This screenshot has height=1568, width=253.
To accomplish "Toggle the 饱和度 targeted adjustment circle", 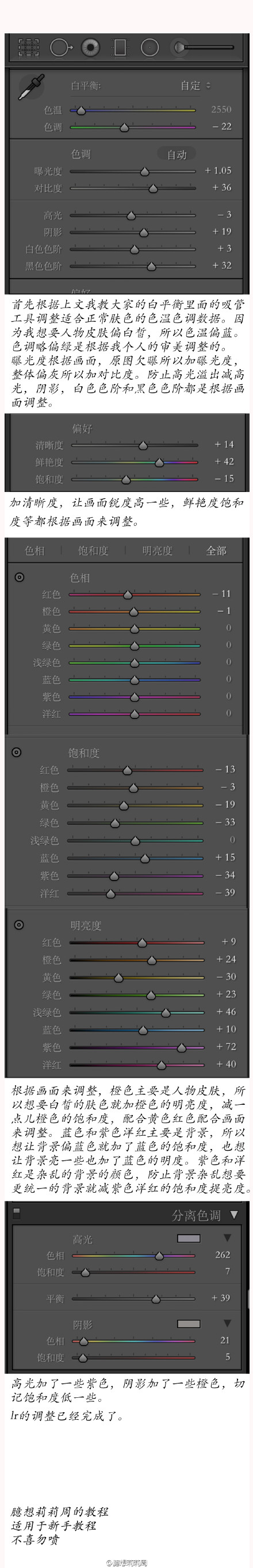I will [17, 752].
